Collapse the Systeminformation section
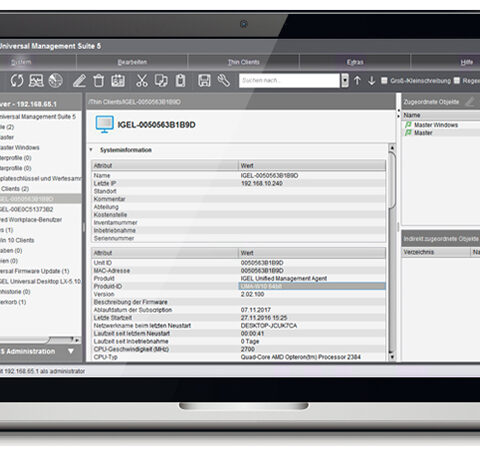The height and width of the screenshot is (457, 480). tap(91, 150)
